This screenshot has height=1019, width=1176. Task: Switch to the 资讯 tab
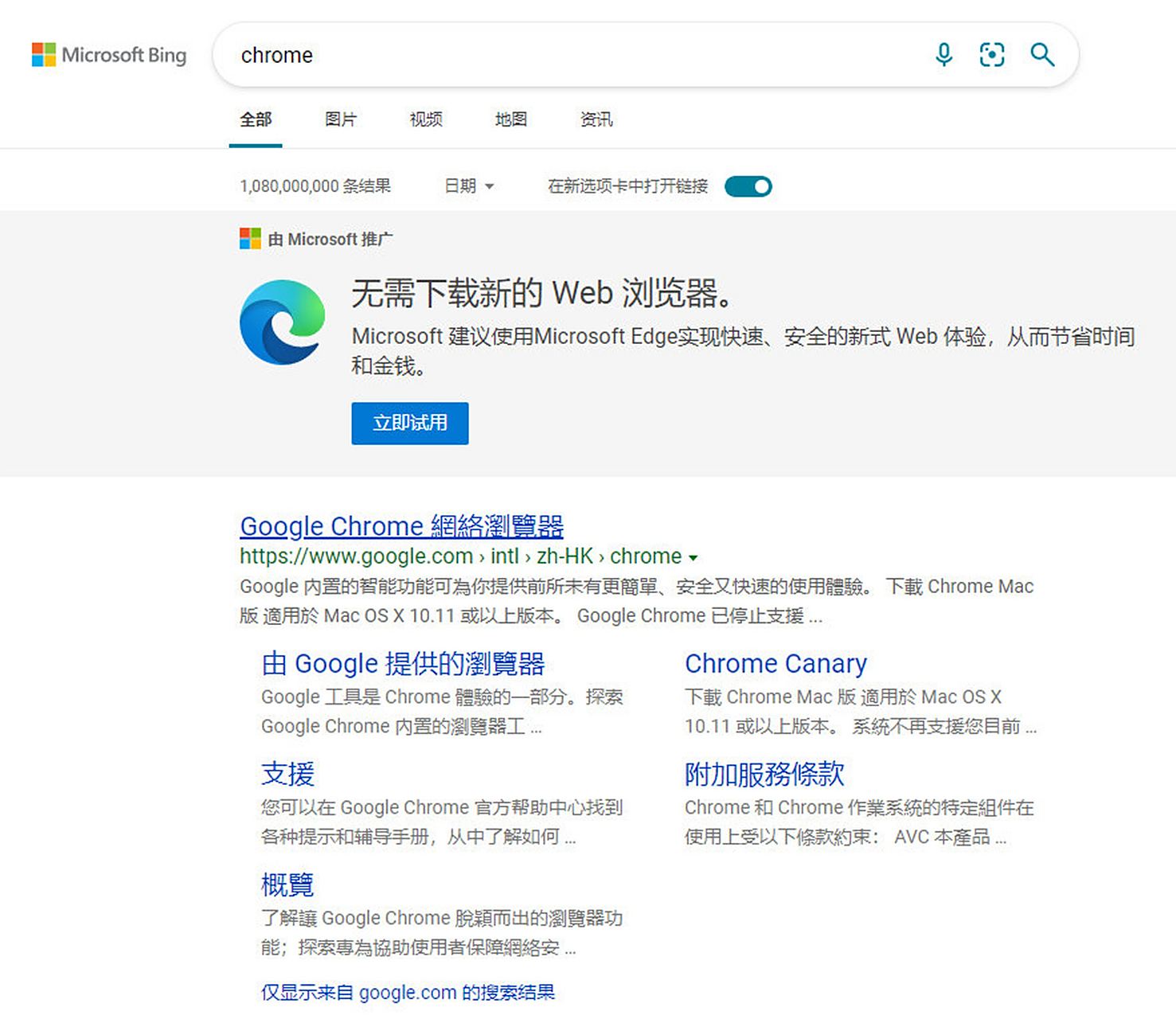click(596, 119)
